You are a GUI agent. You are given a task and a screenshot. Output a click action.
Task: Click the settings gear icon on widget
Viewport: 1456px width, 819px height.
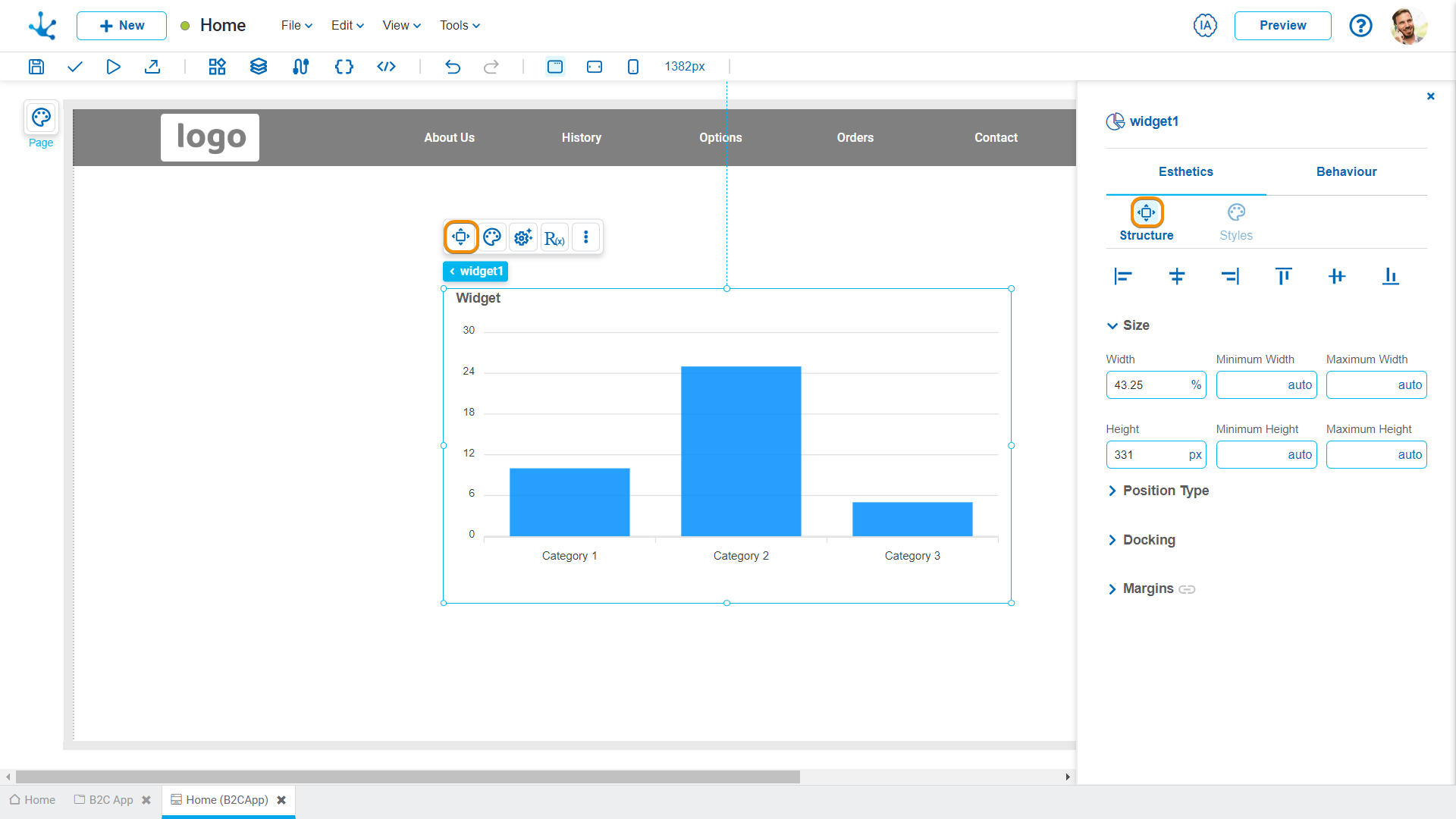click(522, 237)
